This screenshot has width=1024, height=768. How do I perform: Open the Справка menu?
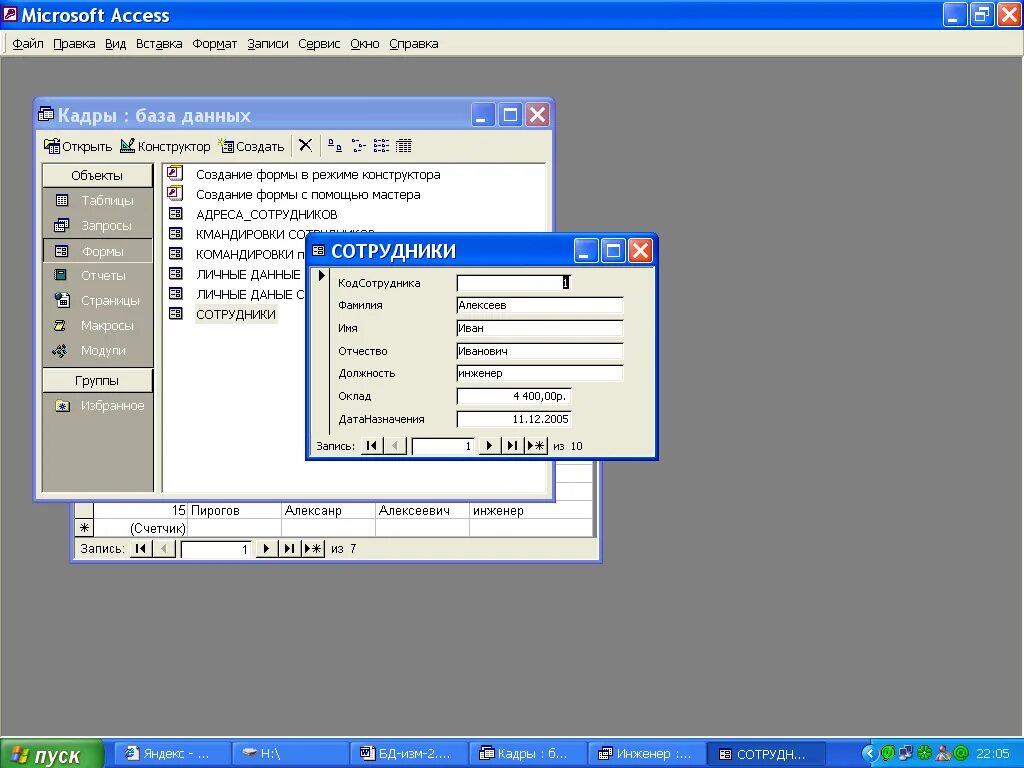tap(413, 44)
